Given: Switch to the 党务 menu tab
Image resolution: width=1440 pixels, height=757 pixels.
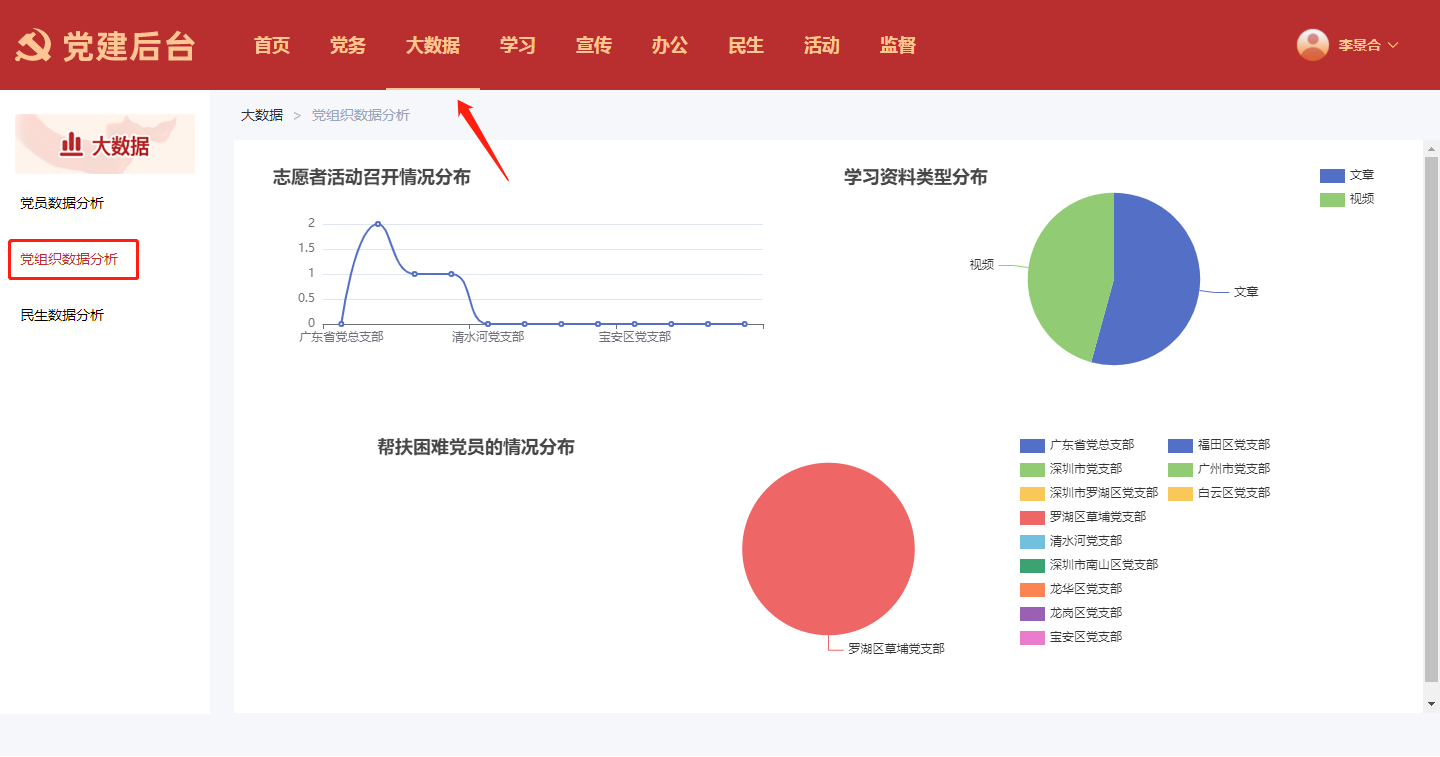Looking at the screenshot, I should click(348, 45).
